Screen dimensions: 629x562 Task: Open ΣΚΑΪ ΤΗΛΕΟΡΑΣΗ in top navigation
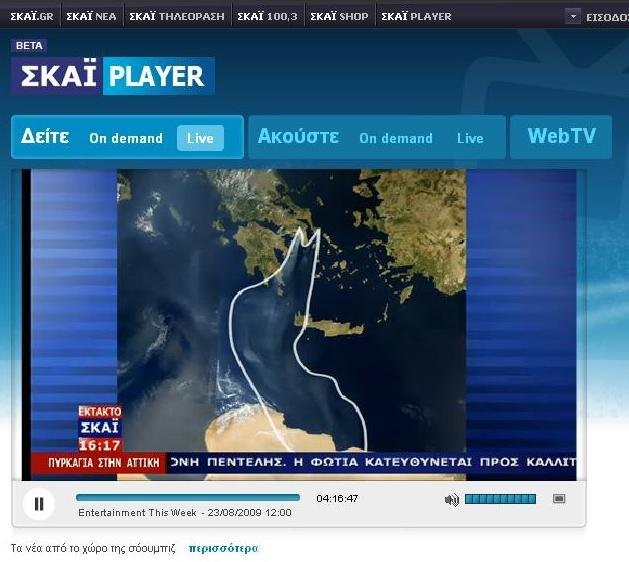[176, 16]
